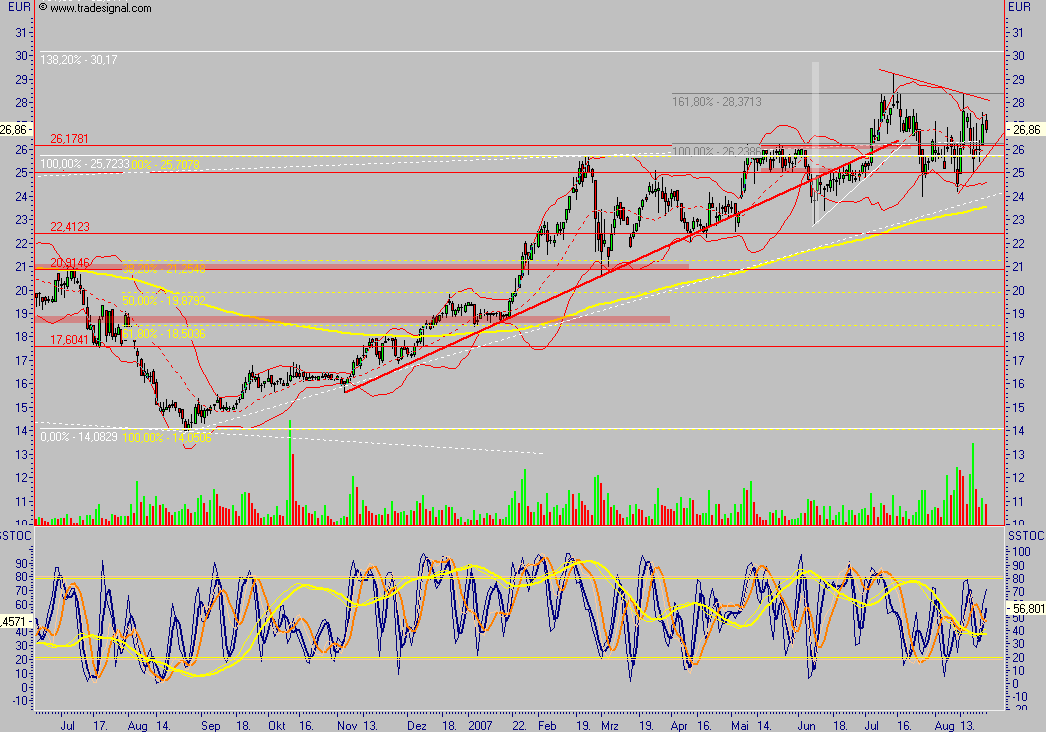Select the '138,20% - 30,17' Fibonacci label
Screen dimensions: 1046x732
[79, 60]
